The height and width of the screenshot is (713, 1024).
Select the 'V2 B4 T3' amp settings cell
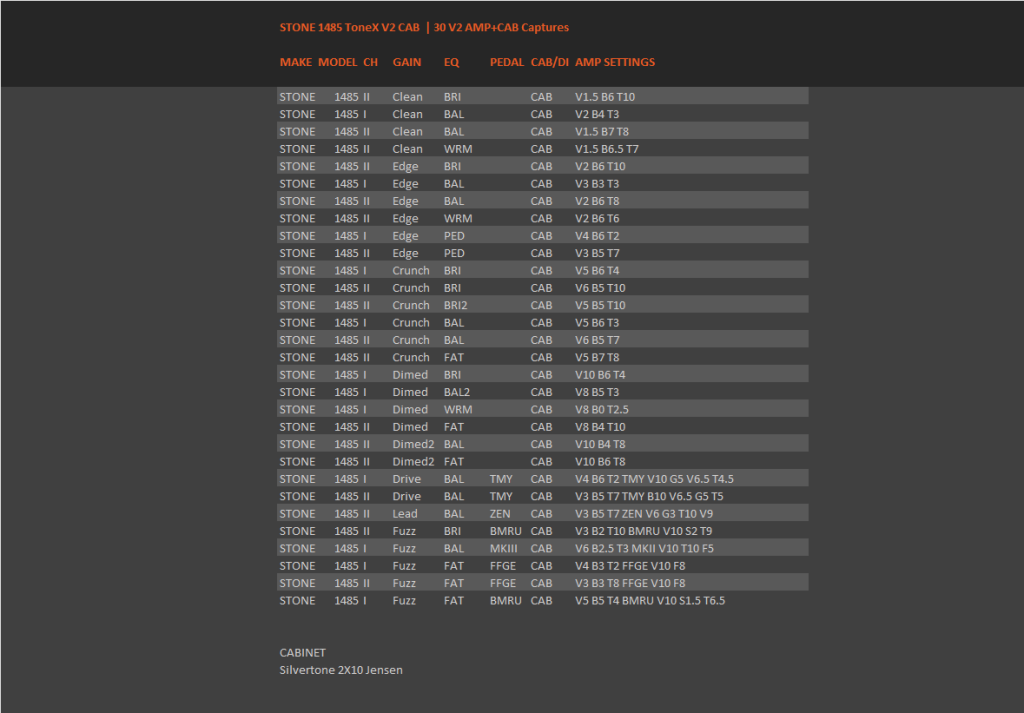(x=597, y=114)
